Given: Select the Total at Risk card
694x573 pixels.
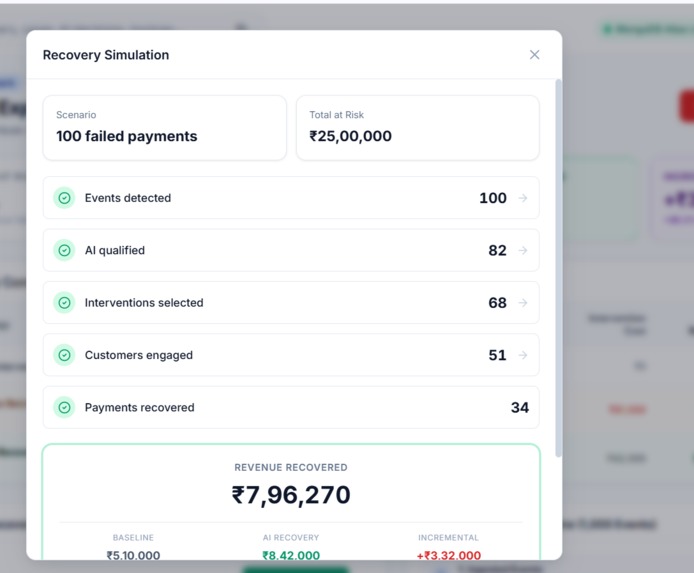Looking at the screenshot, I should (418, 128).
